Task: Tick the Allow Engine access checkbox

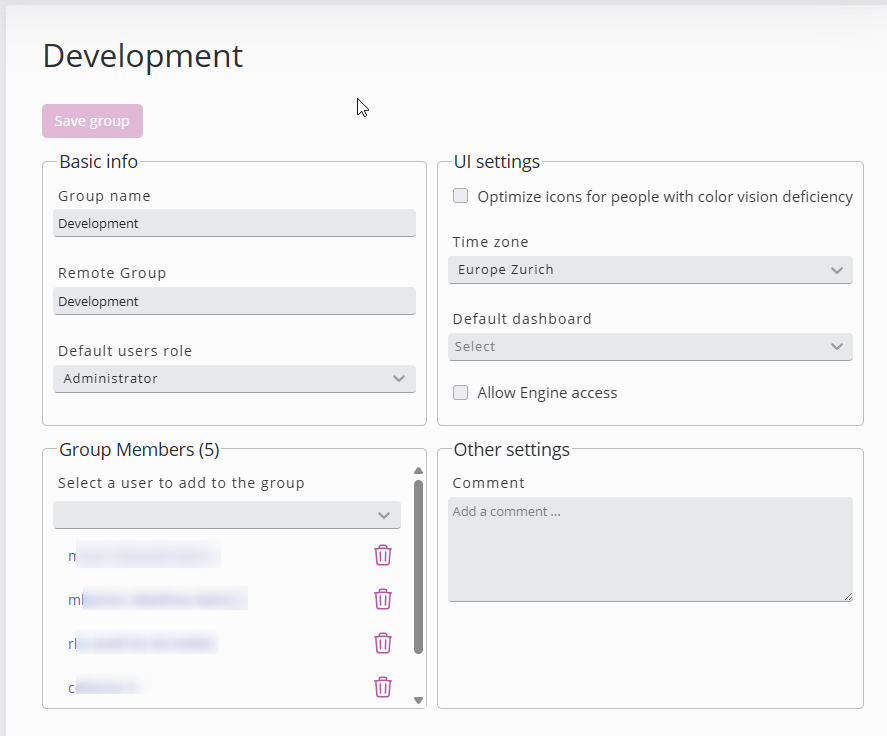Action: tap(461, 392)
